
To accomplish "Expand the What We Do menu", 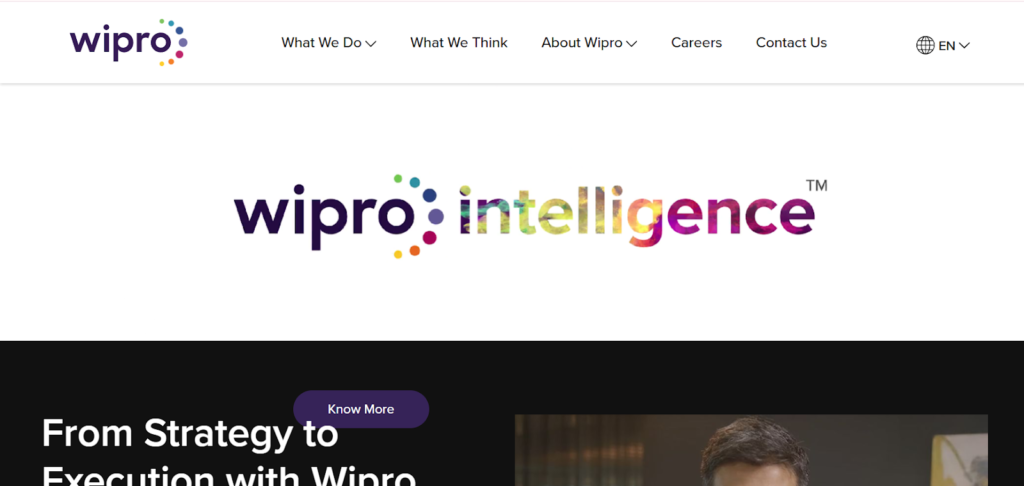I will click(x=328, y=42).
